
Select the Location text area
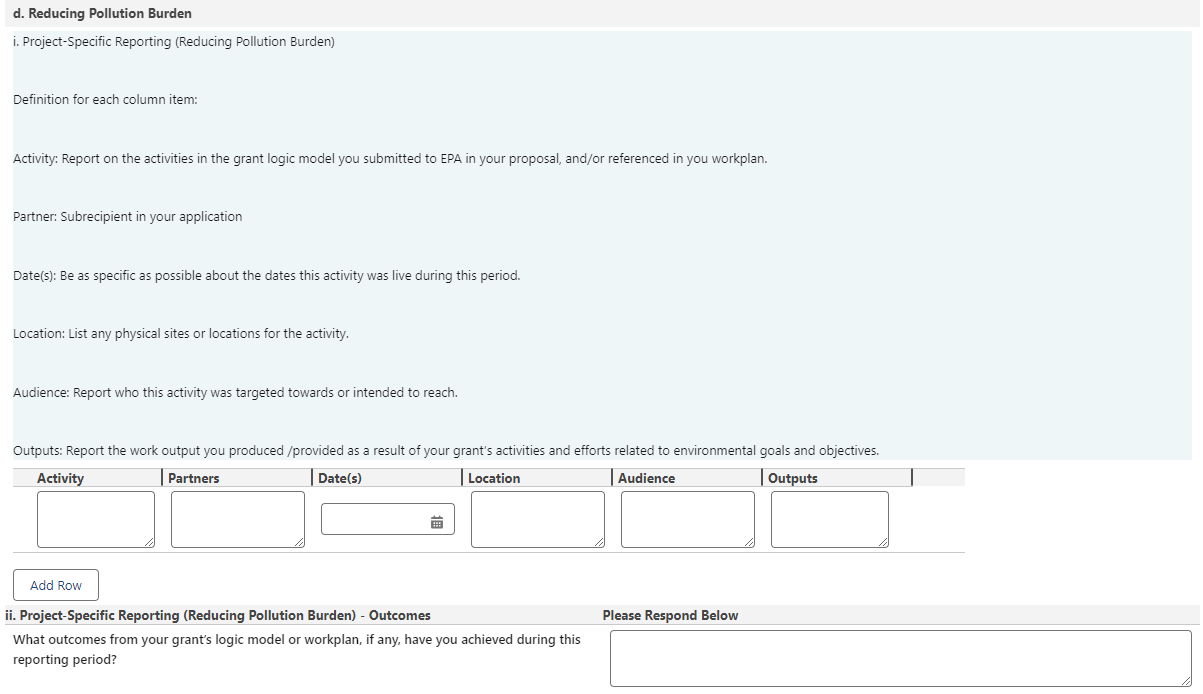click(x=537, y=518)
